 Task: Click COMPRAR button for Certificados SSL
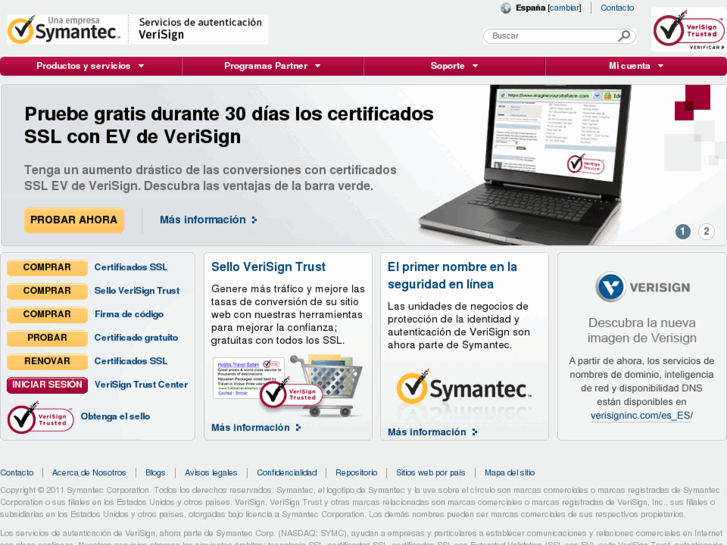pos(47,268)
